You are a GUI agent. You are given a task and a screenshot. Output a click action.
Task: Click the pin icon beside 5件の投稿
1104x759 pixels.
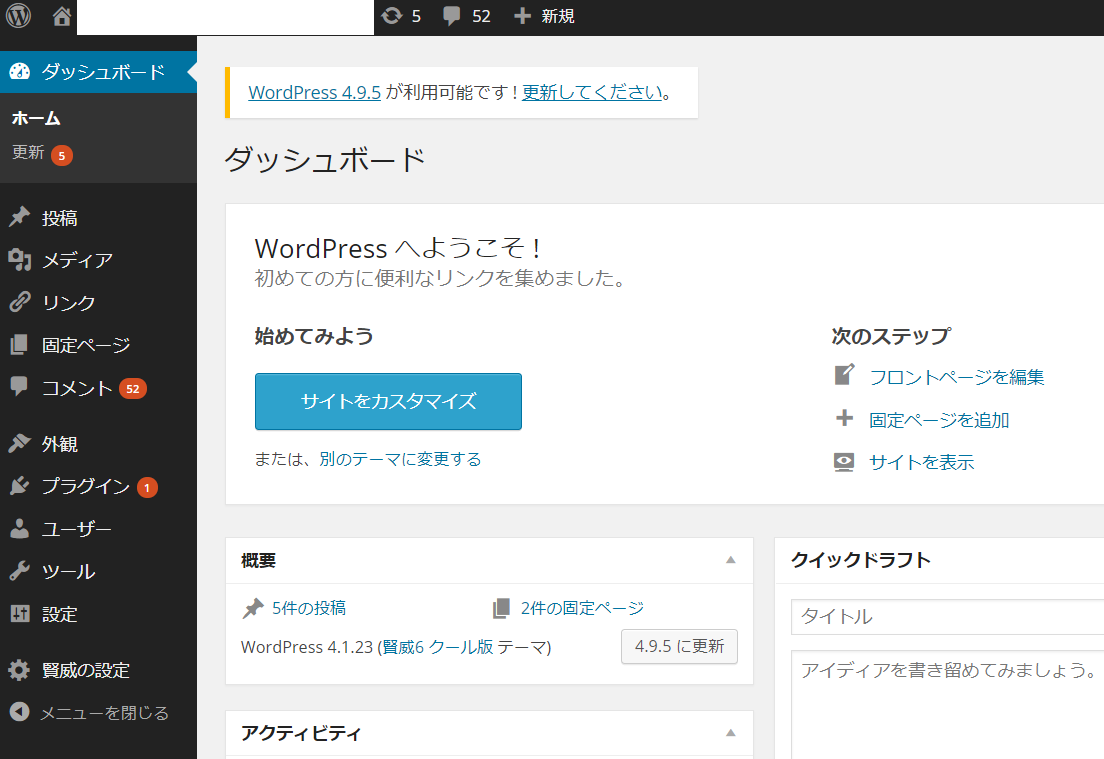coord(253,608)
